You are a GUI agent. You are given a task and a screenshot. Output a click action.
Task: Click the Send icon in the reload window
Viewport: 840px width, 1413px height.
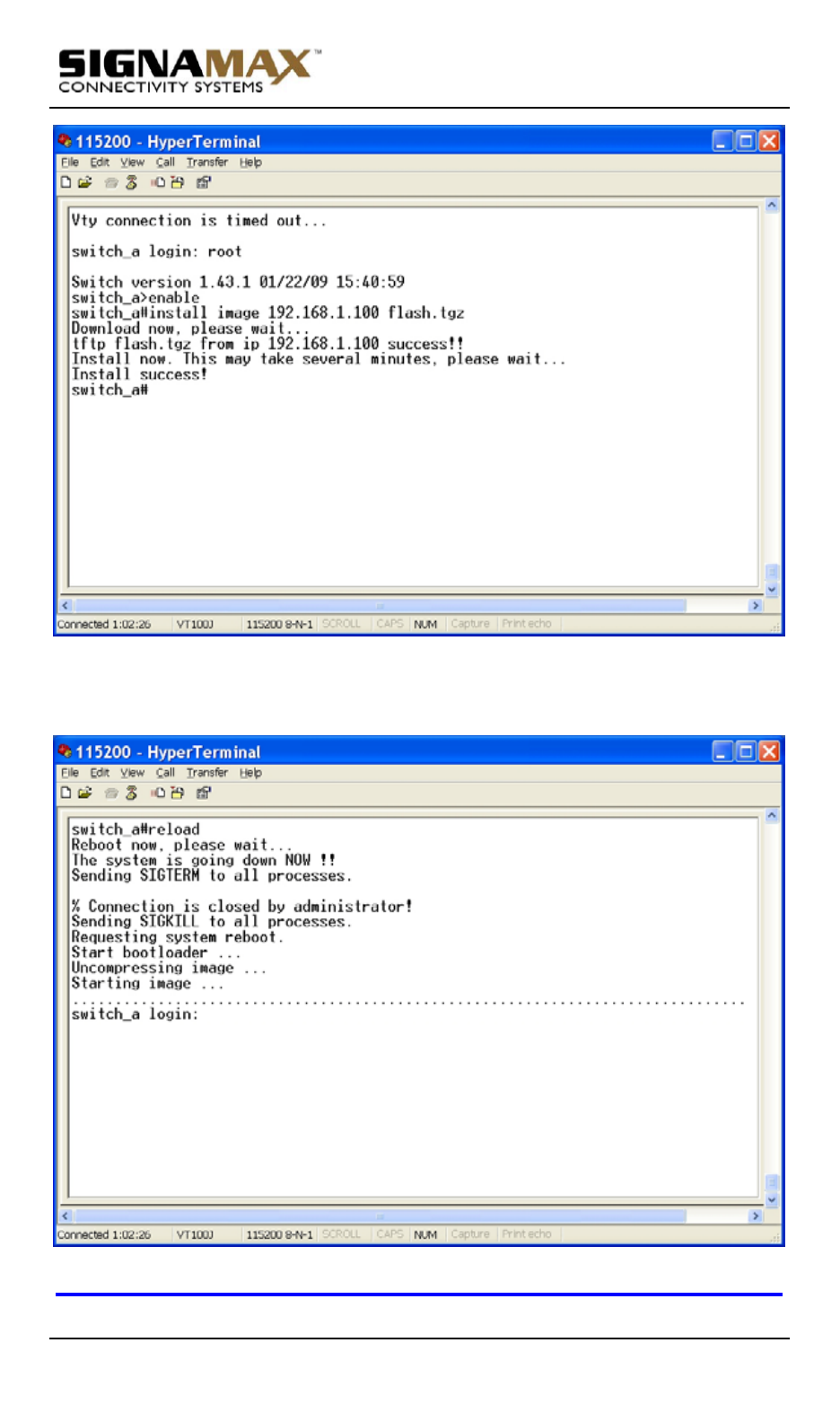point(158,793)
